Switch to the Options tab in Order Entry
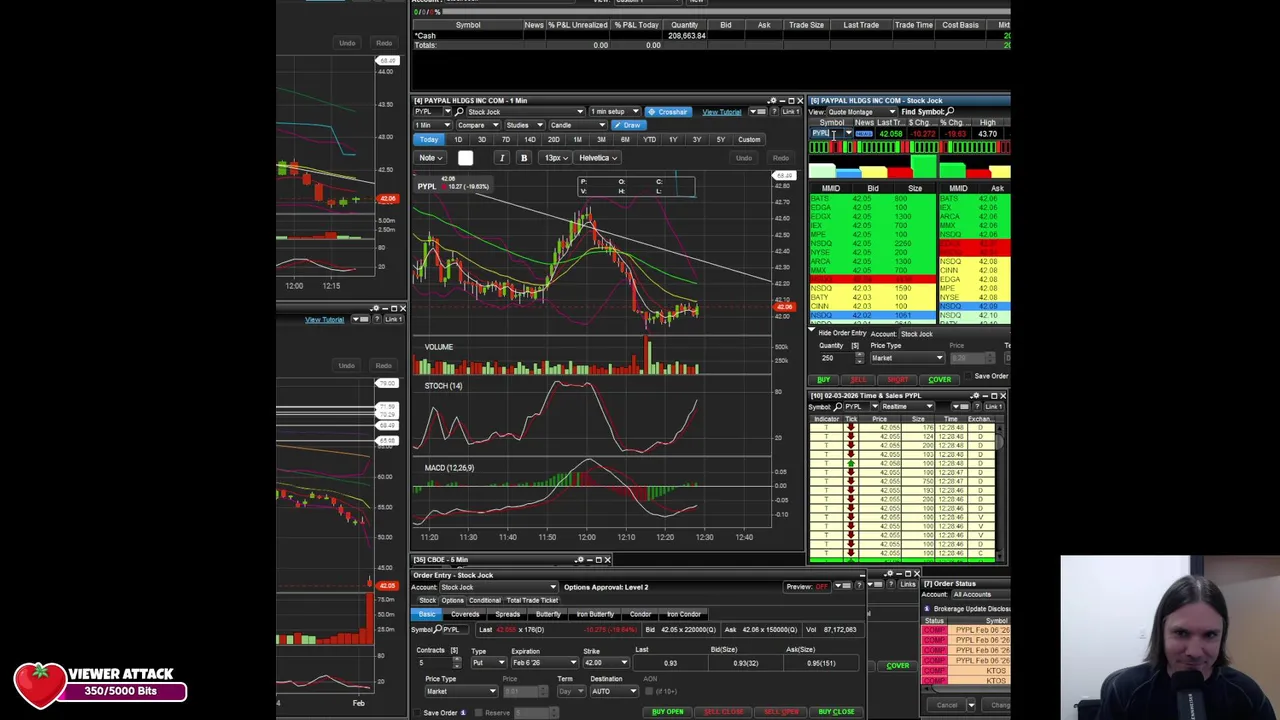 [452, 600]
